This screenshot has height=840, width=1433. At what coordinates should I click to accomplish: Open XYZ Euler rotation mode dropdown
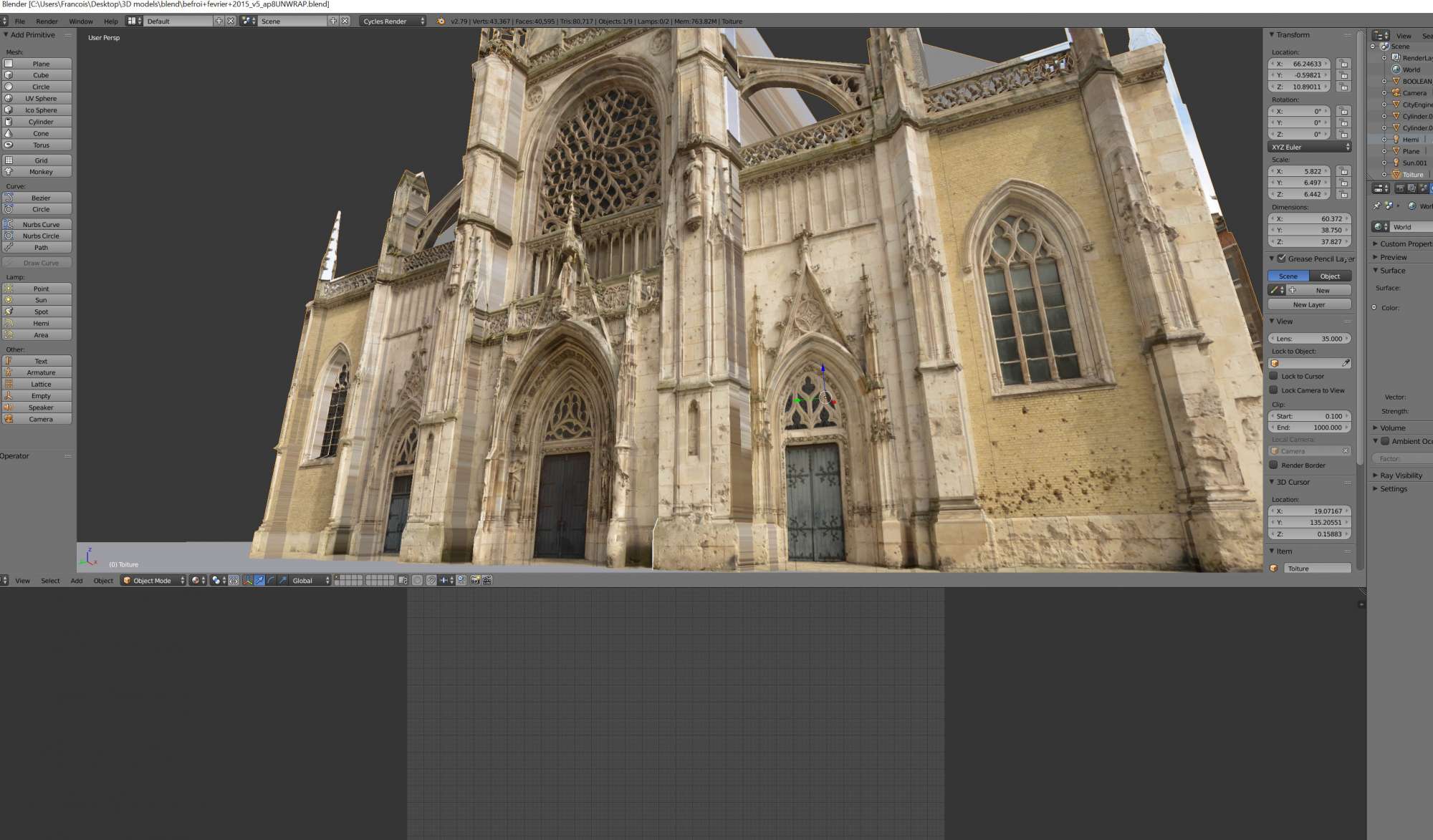point(1310,147)
